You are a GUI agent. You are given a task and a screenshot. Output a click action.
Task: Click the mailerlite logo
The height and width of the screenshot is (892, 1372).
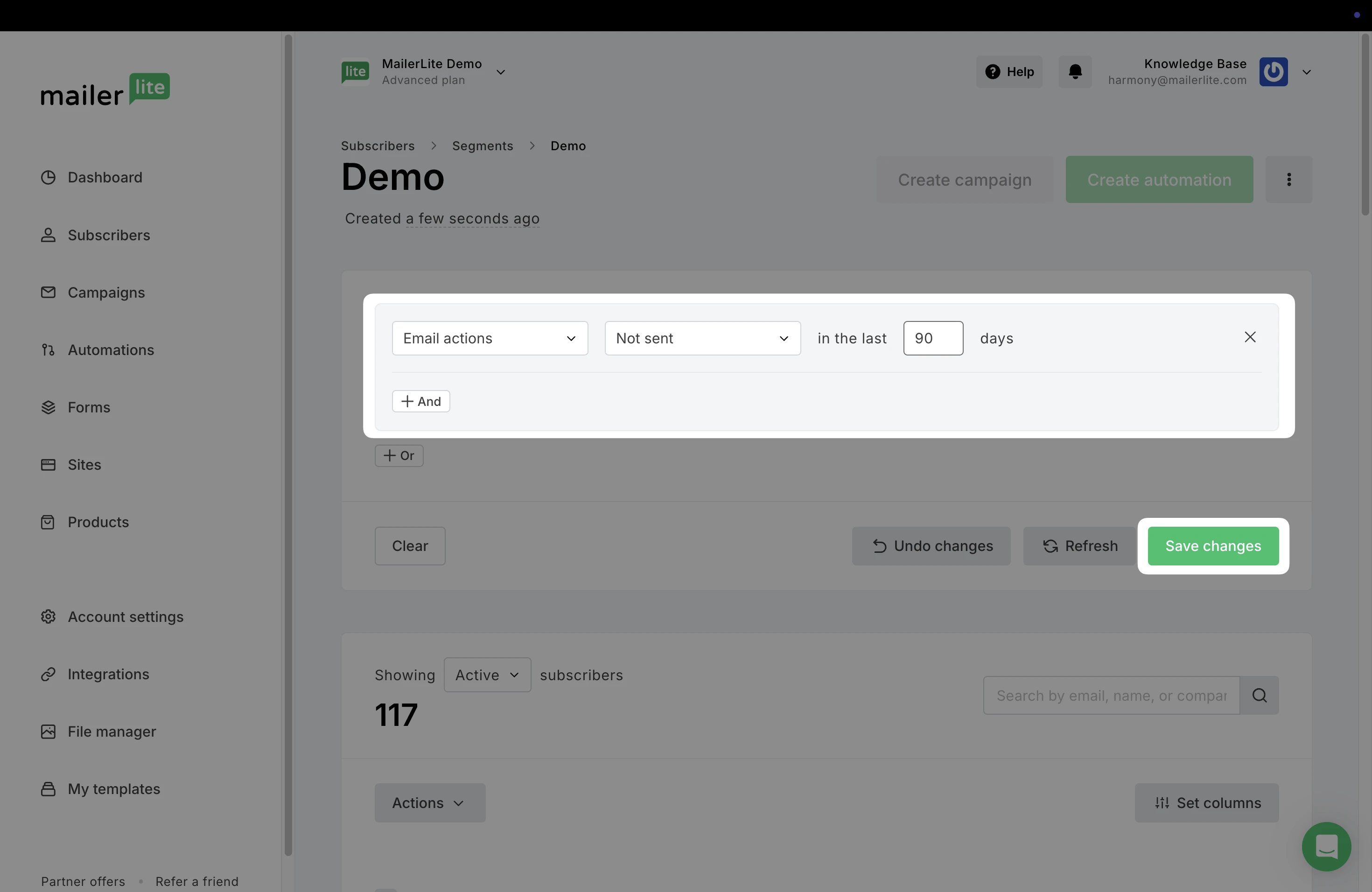105,90
